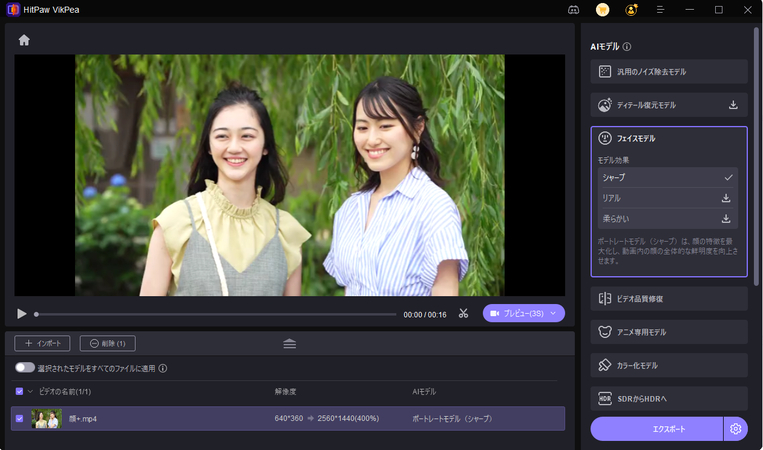The width and height of the screenshot is (763, 450).
Task: Click the 640*360 source resolution
Action: click(x=289, y=418)
